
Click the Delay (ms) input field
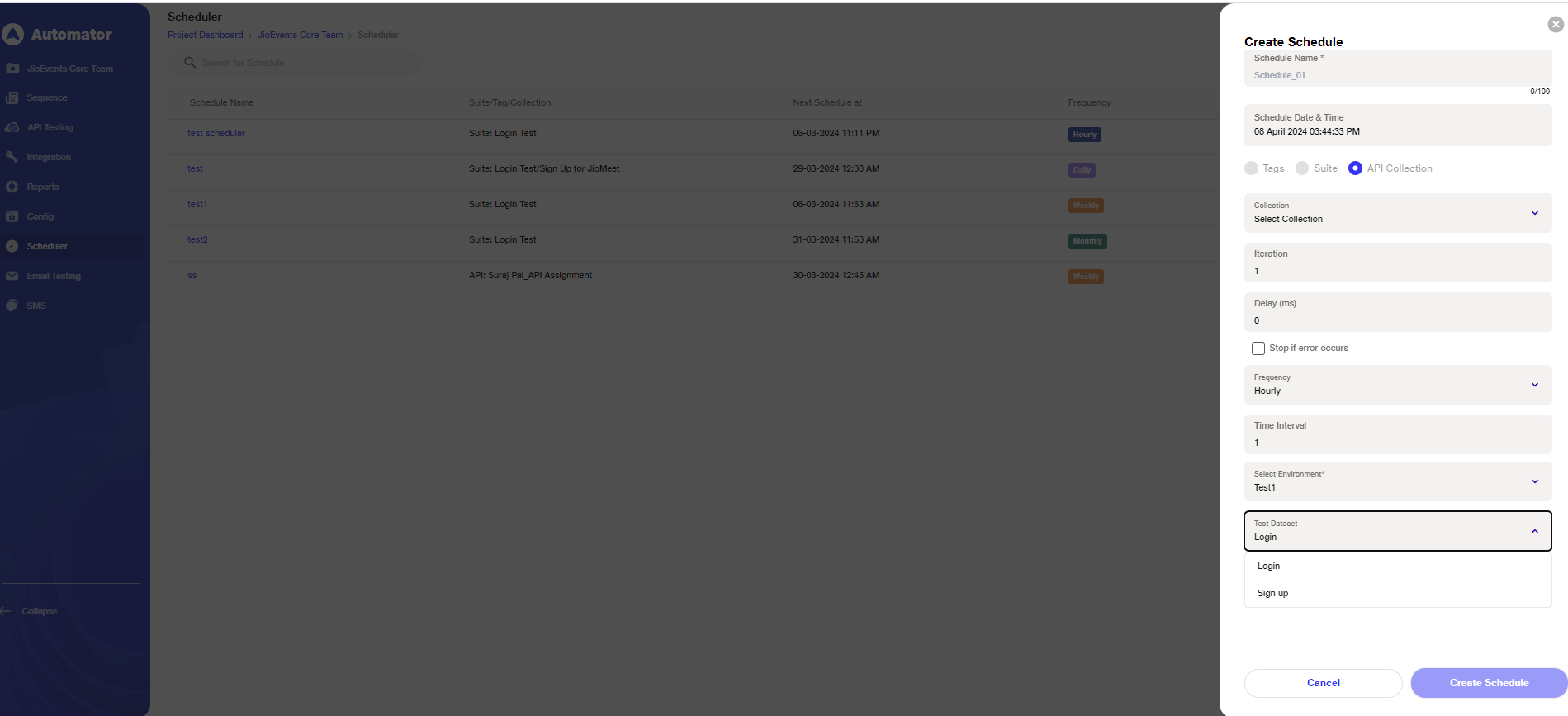(1398, 312)
